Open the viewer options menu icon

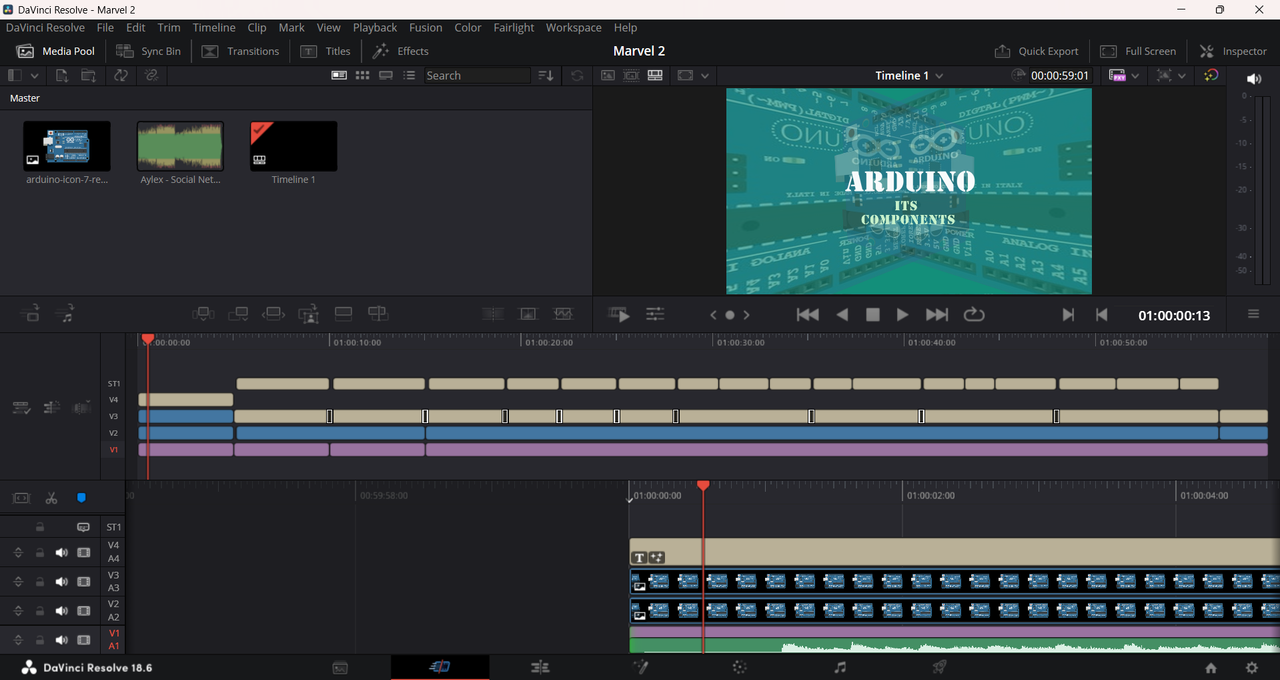(x=1253, y=314)
